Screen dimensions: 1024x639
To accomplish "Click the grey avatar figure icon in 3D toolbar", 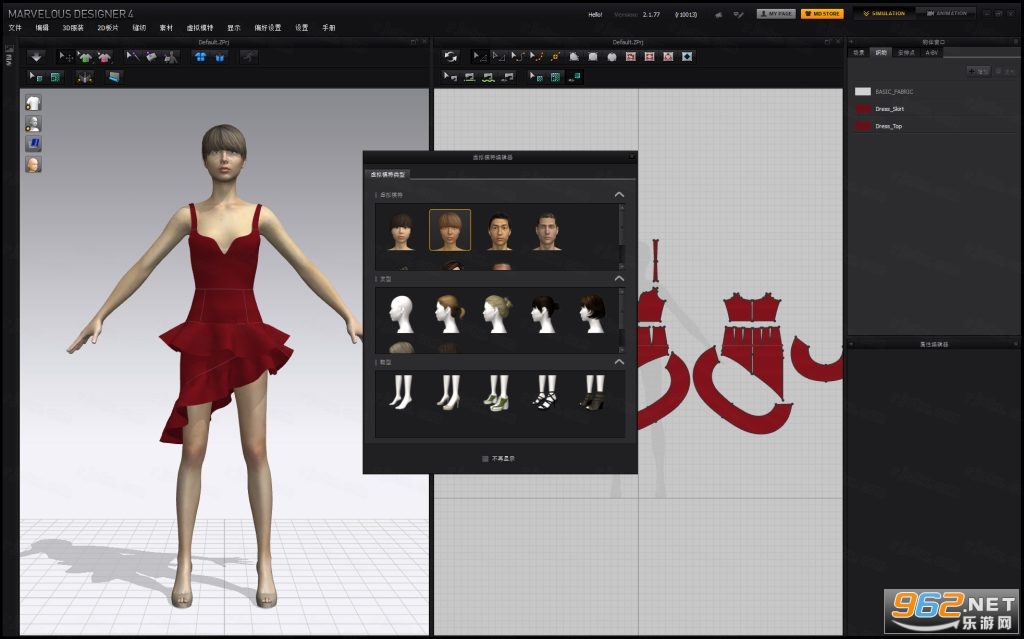I will pos(170,57).
